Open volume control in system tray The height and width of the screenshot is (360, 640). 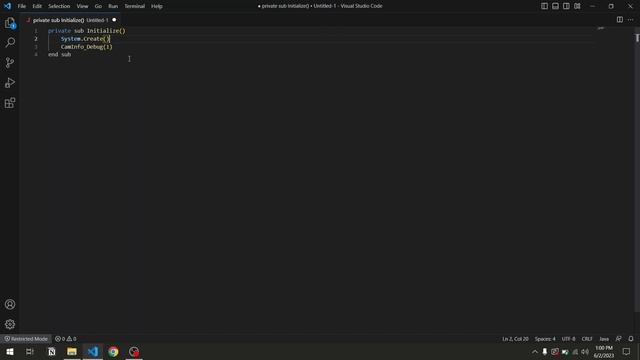pyautogui.click(x=585, y=351)
